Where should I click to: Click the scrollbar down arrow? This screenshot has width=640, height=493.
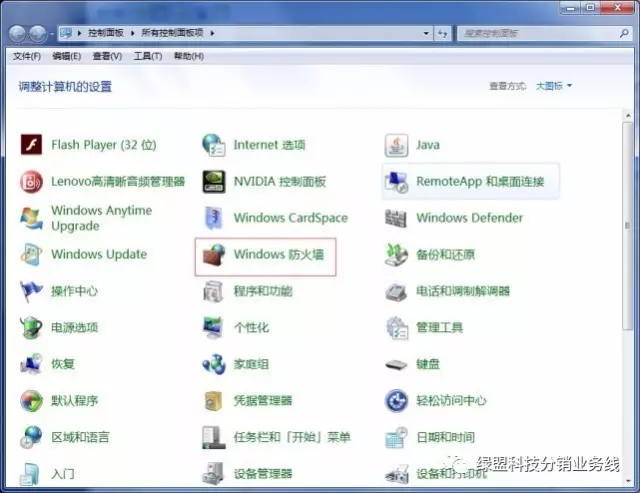[x=628, y=481]
